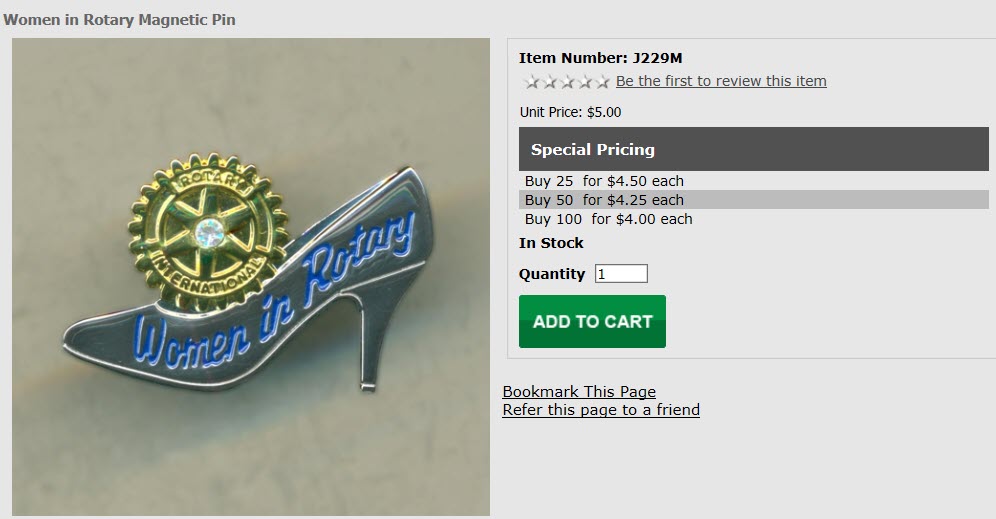Click the high heel pin product image
Screen dimensions: 996x519
251,277
